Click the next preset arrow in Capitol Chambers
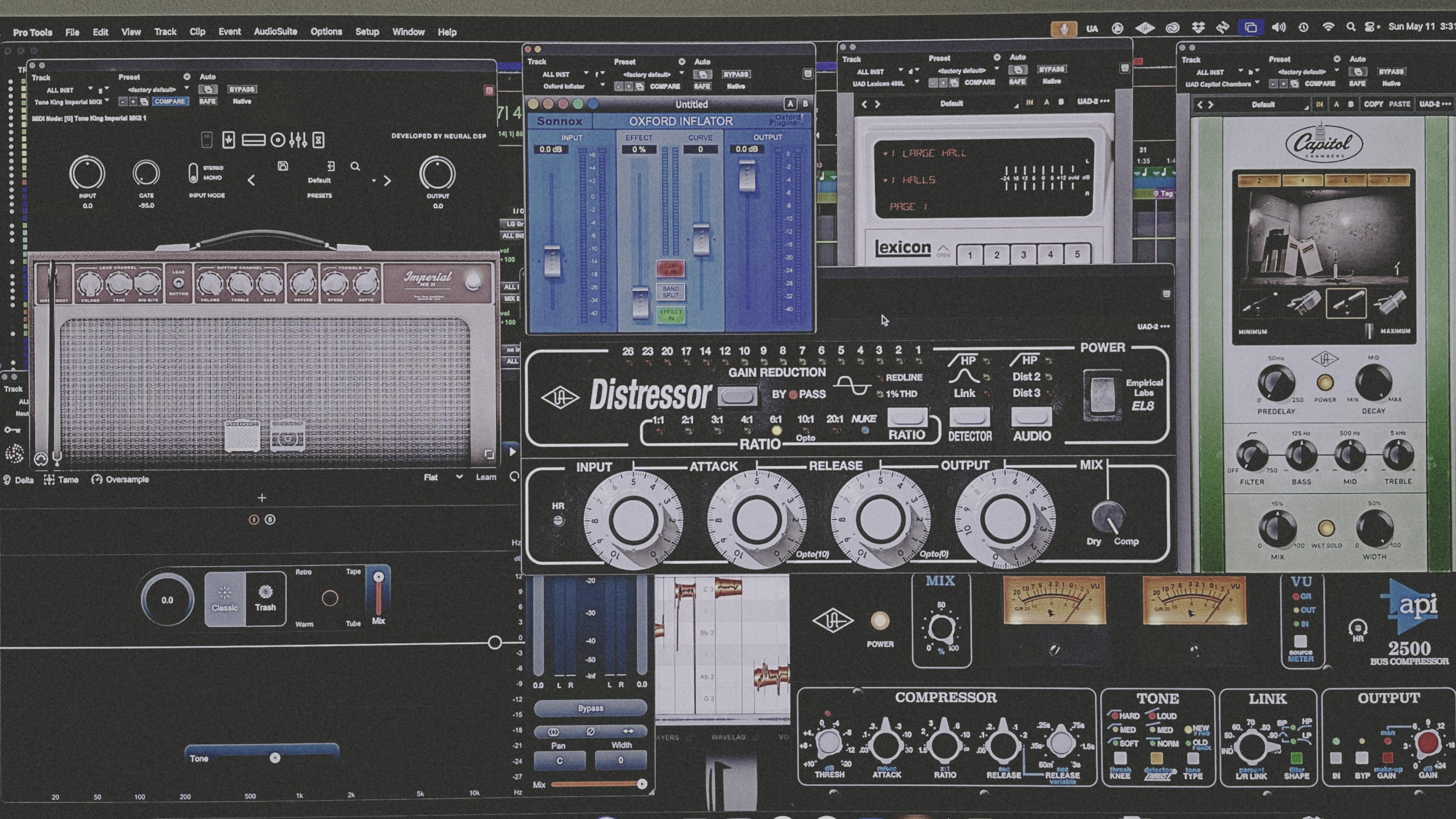1456x819 pixels. coord(1210,105)
